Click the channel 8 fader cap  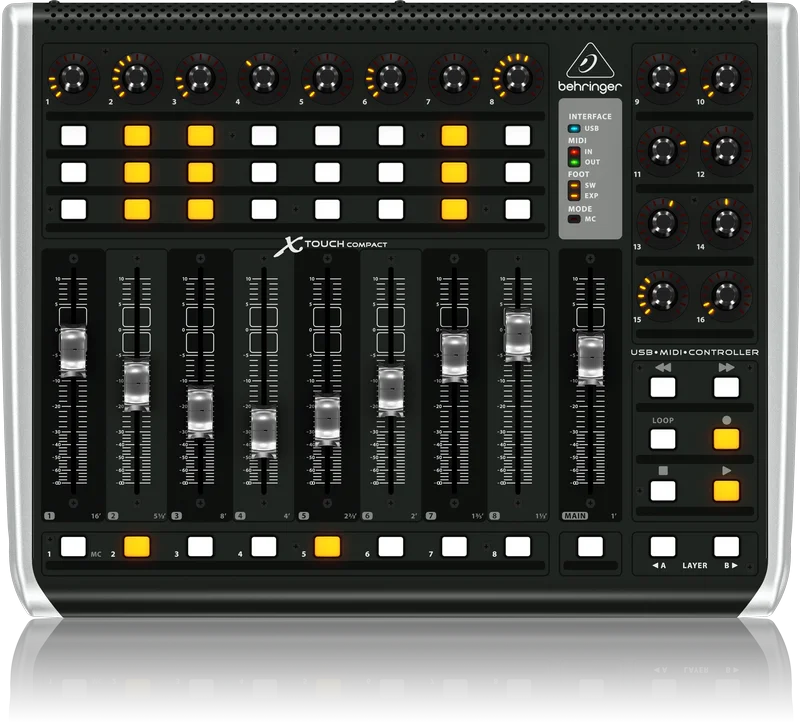517,334
